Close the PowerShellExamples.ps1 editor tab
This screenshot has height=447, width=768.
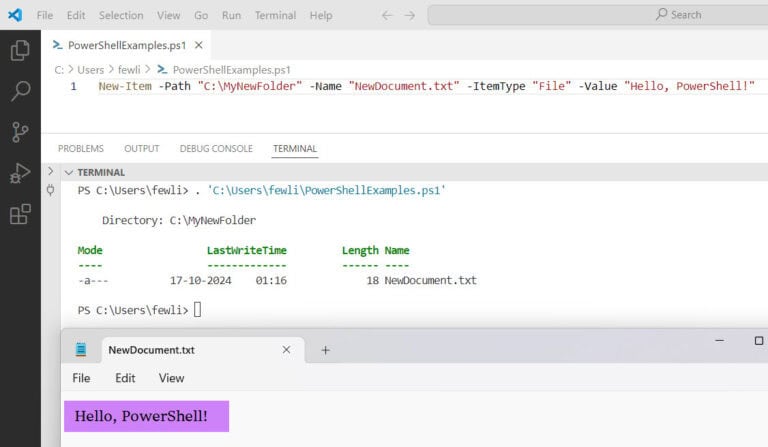pyautogui.click(x=198, y=45)
